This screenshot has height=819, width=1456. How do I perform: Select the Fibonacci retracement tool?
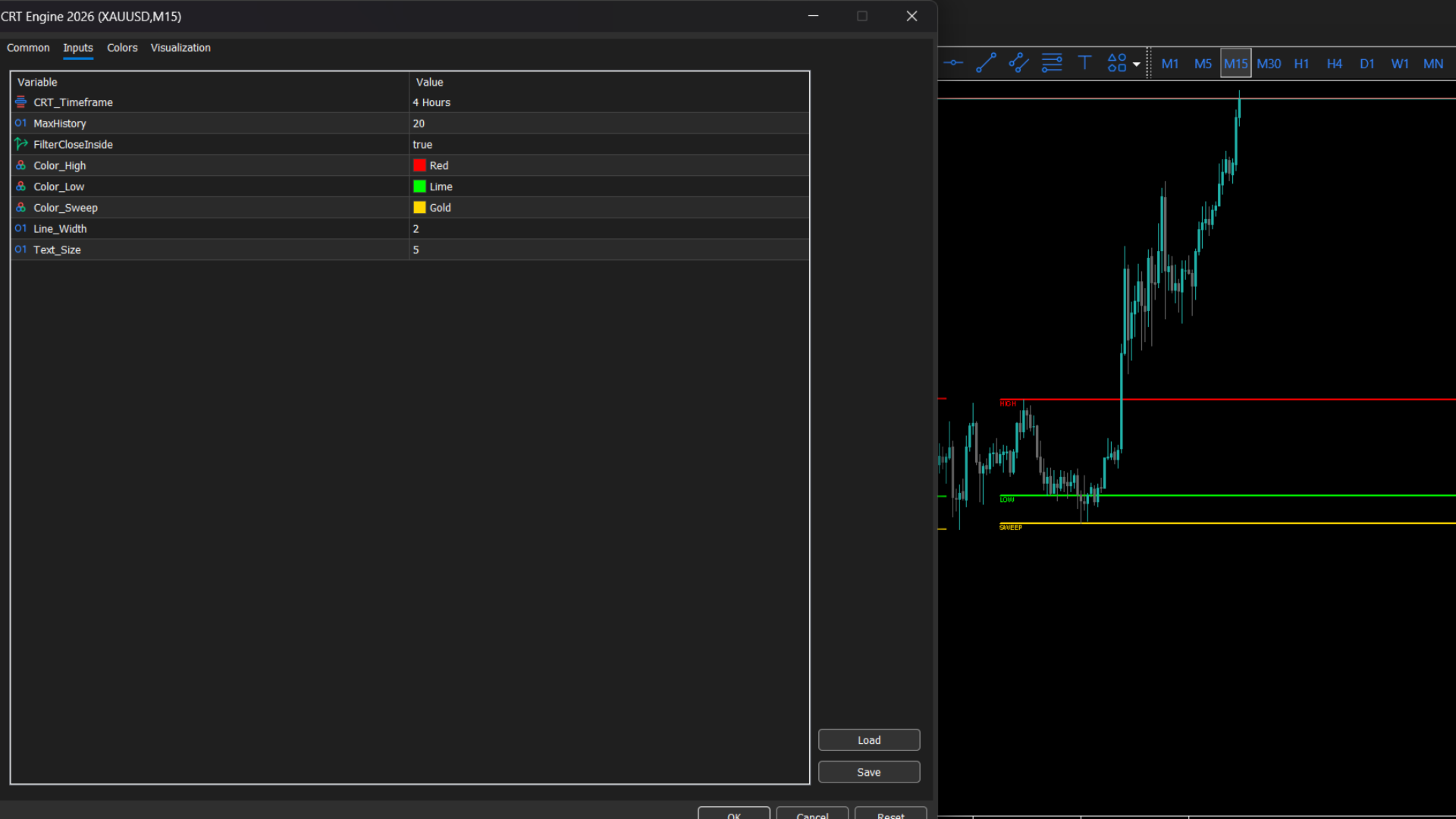1052,63
